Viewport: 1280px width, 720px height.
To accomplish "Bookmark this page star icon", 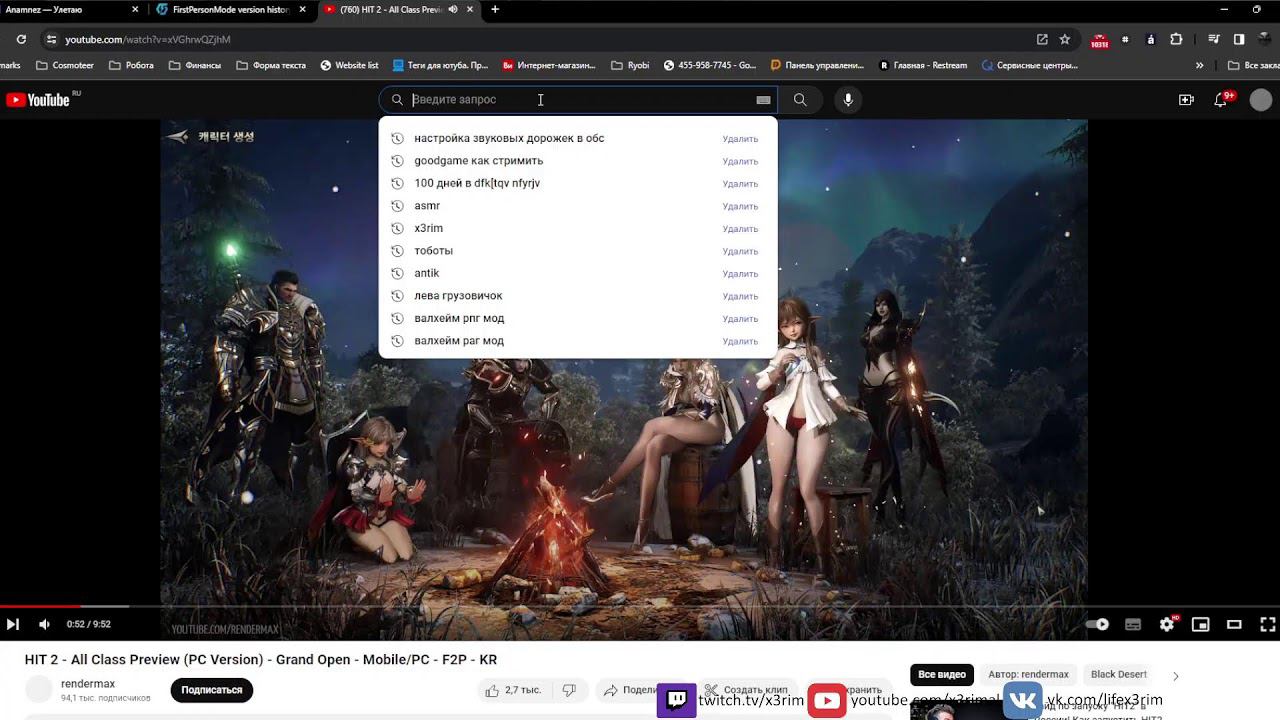I will [x=1065, y=39].
